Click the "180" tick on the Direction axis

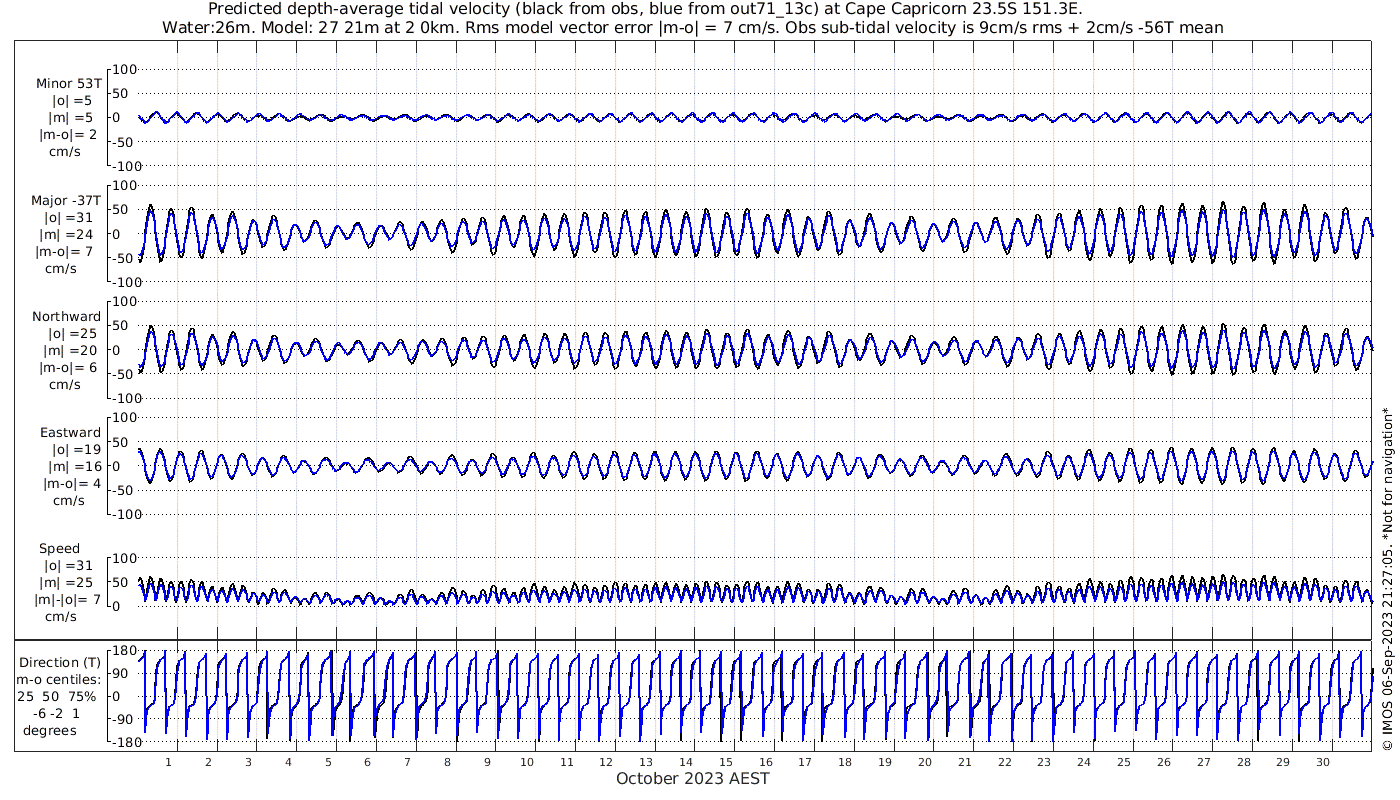point(124,651)
